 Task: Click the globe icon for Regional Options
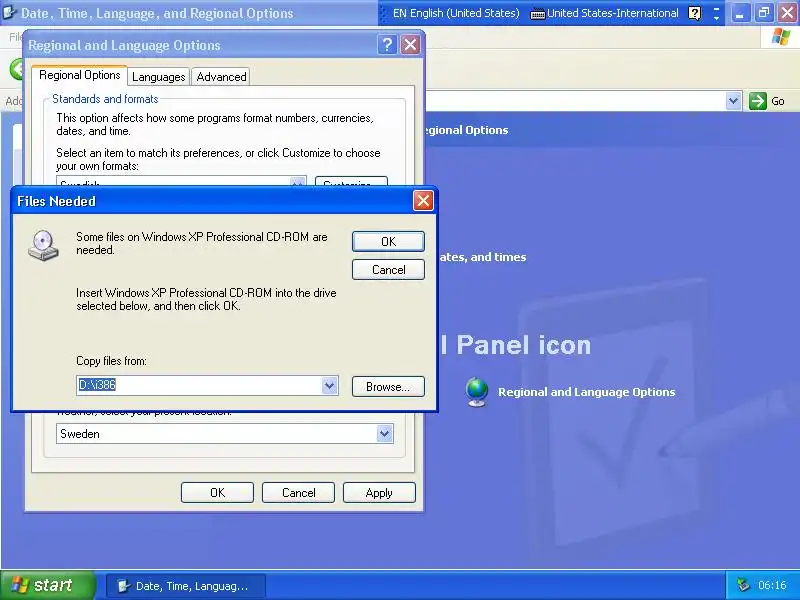(x=477, y=392)
